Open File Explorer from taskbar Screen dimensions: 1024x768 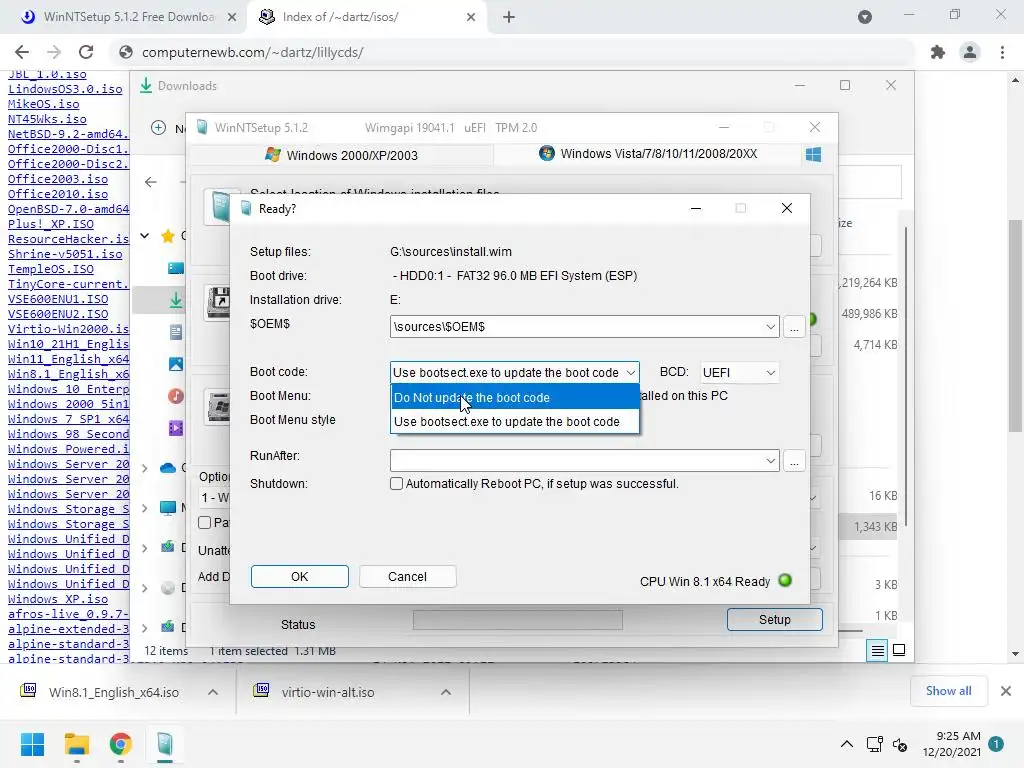[76, 744]
